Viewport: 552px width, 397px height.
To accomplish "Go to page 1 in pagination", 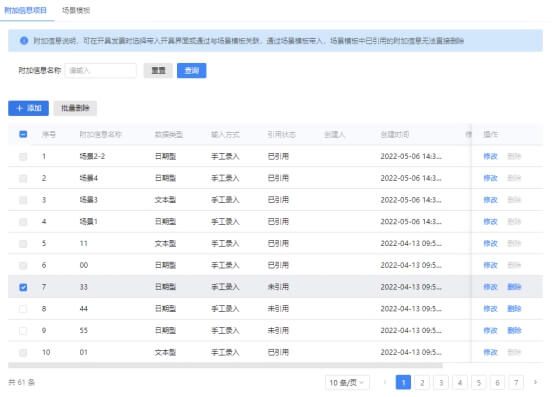I will point(403,383).
